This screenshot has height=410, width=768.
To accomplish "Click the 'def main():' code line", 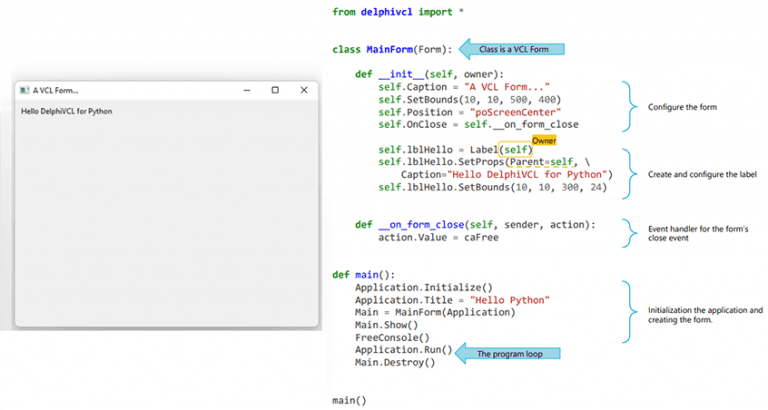I will tap(363, 275).
